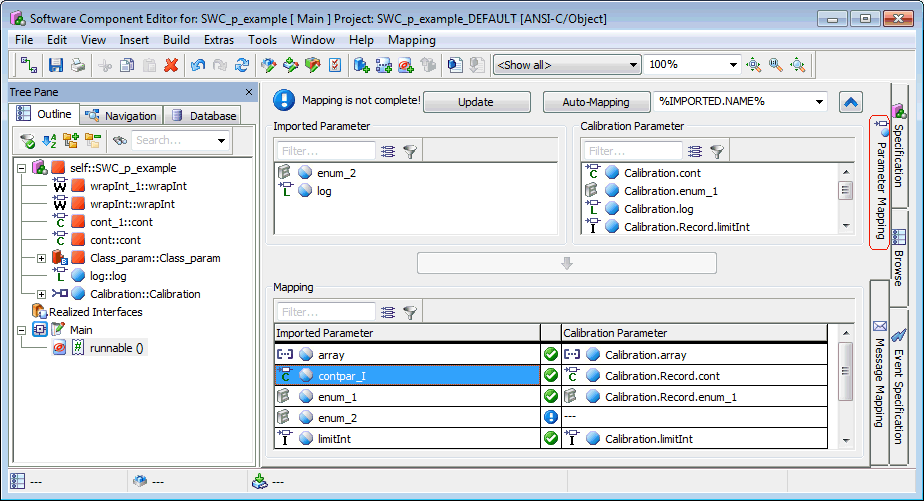Collapse the self::SWC_p_example tree node
Viewport: 924px width, 501px height.
tap(22, 168)
